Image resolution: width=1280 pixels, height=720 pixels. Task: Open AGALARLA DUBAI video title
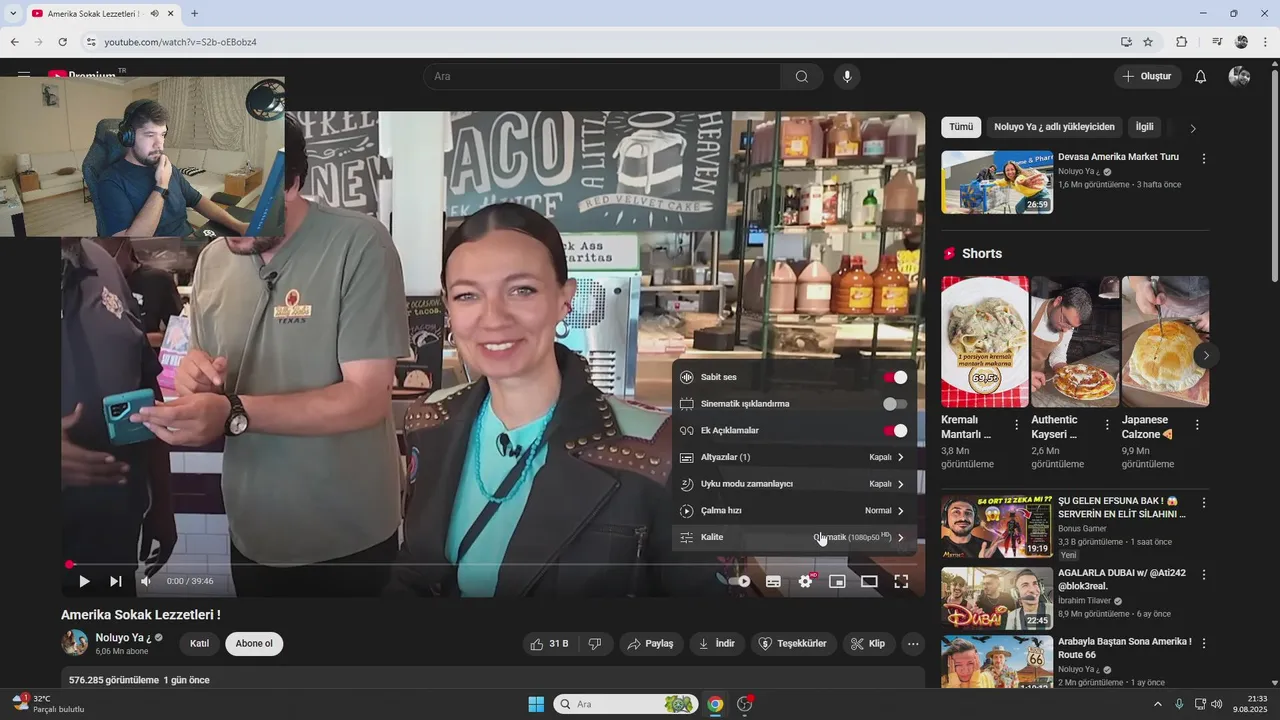(1122, 580)
